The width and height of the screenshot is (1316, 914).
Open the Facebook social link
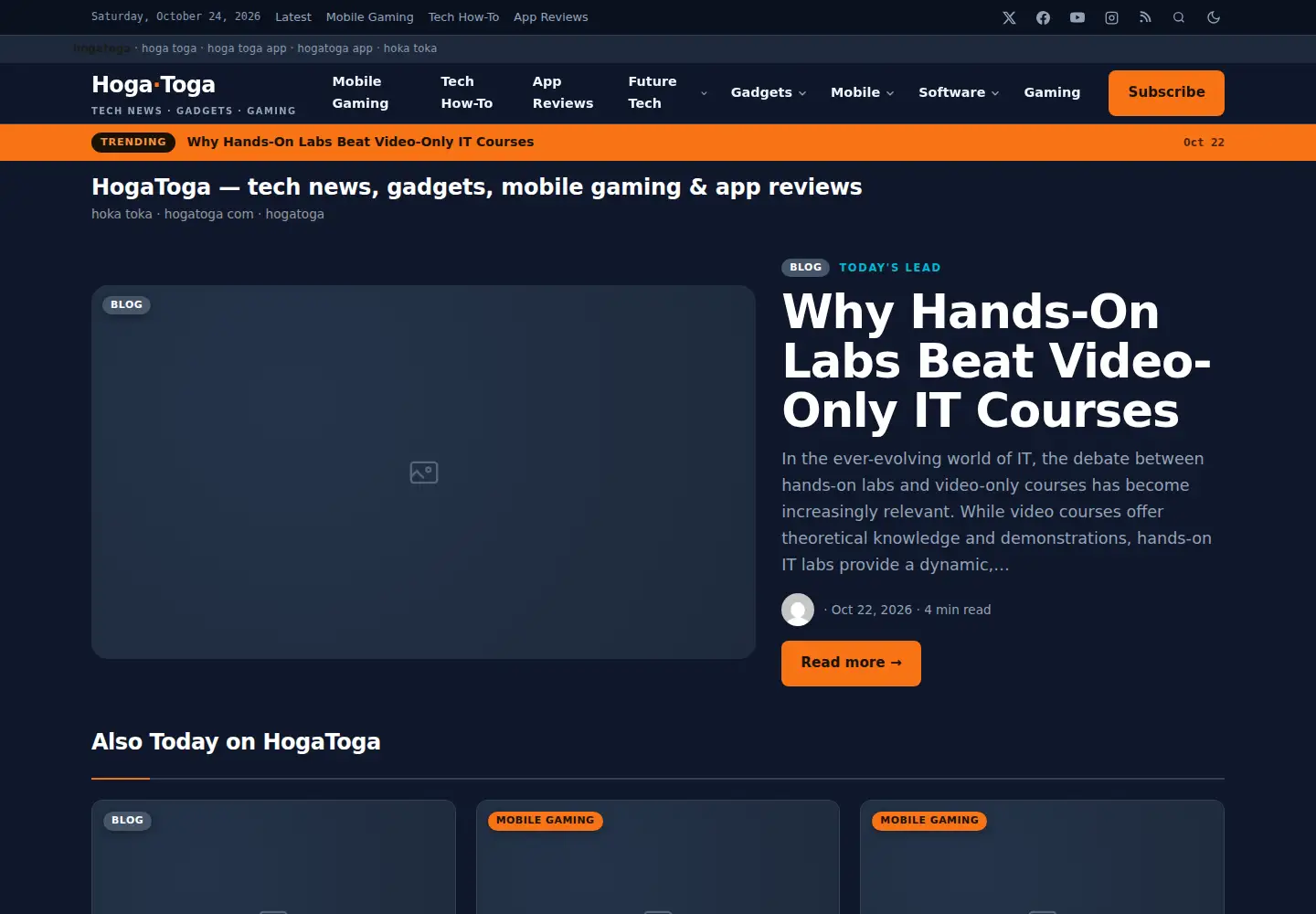click(x=1043, y=17)
